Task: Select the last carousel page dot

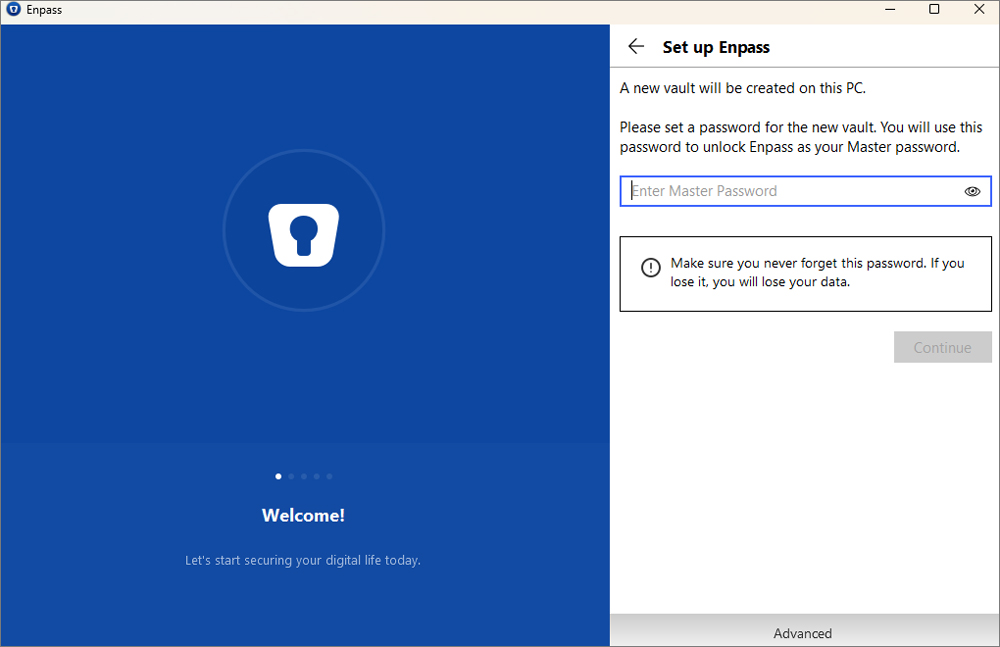Action: (x=330, y=476)
